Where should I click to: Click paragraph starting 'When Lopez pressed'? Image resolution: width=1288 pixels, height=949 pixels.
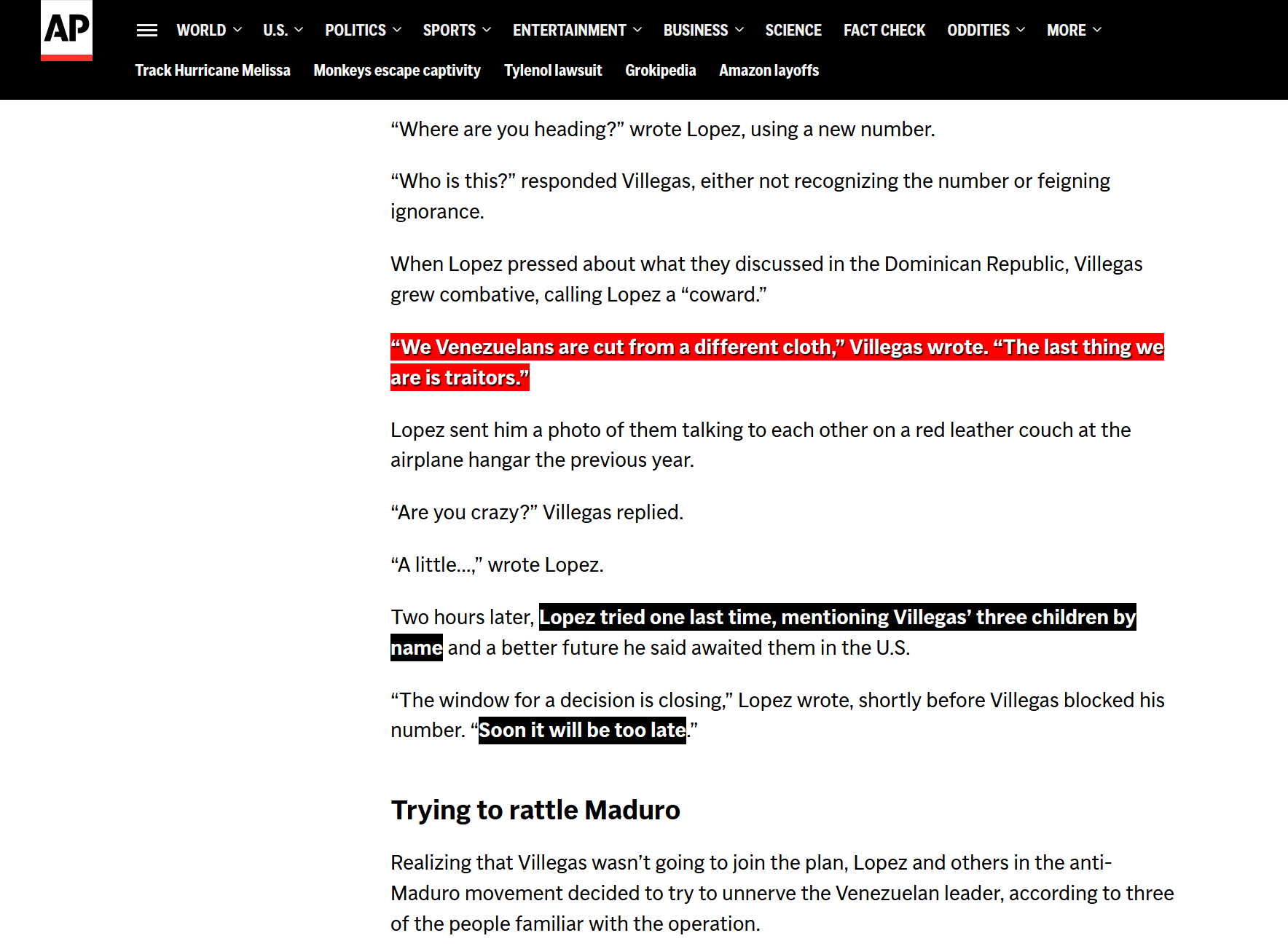[x=766, y=279]
